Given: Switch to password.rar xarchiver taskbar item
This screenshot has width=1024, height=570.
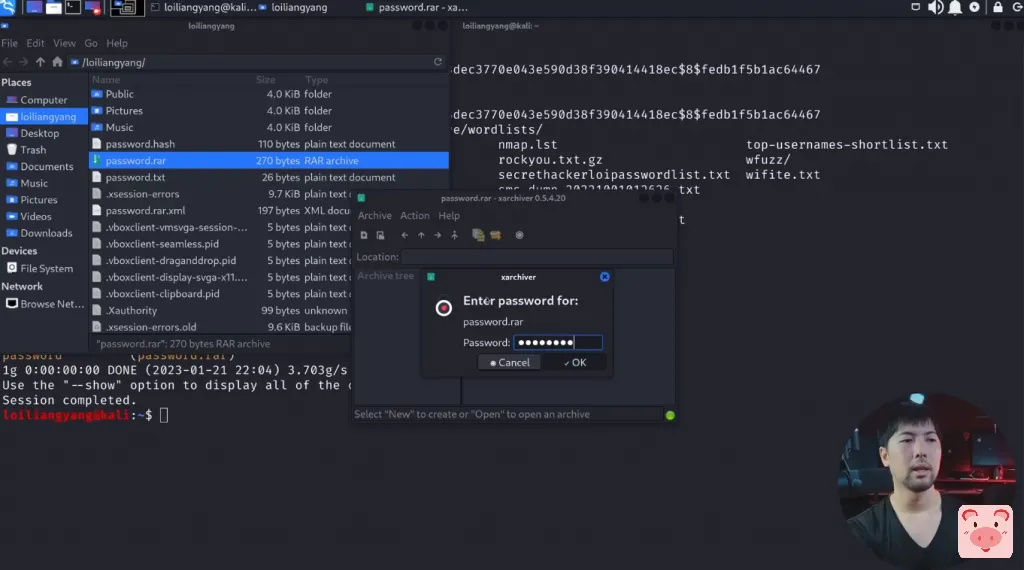Looking at the screenshot, I should (416, 7).
